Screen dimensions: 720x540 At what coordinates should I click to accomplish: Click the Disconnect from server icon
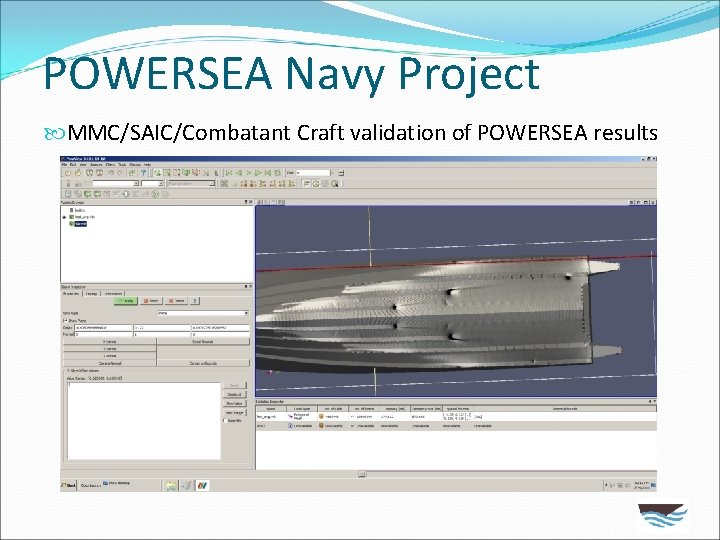click(99, 173)
